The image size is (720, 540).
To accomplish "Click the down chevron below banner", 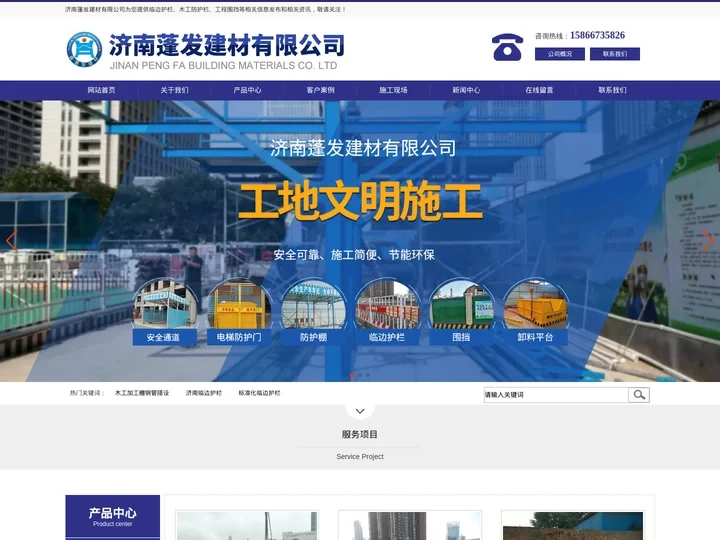I will point(360,411).
